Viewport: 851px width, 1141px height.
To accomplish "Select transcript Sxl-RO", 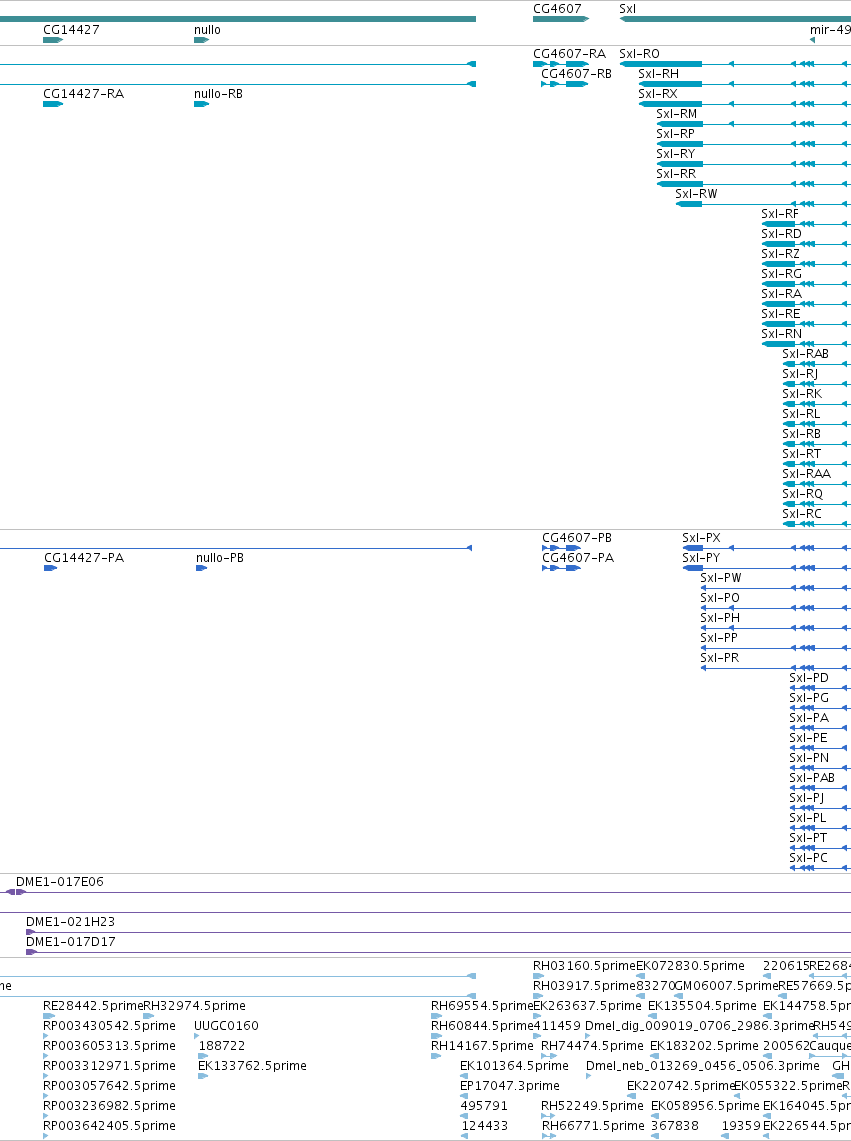I will pyautogui.click(x=639, y=54).
